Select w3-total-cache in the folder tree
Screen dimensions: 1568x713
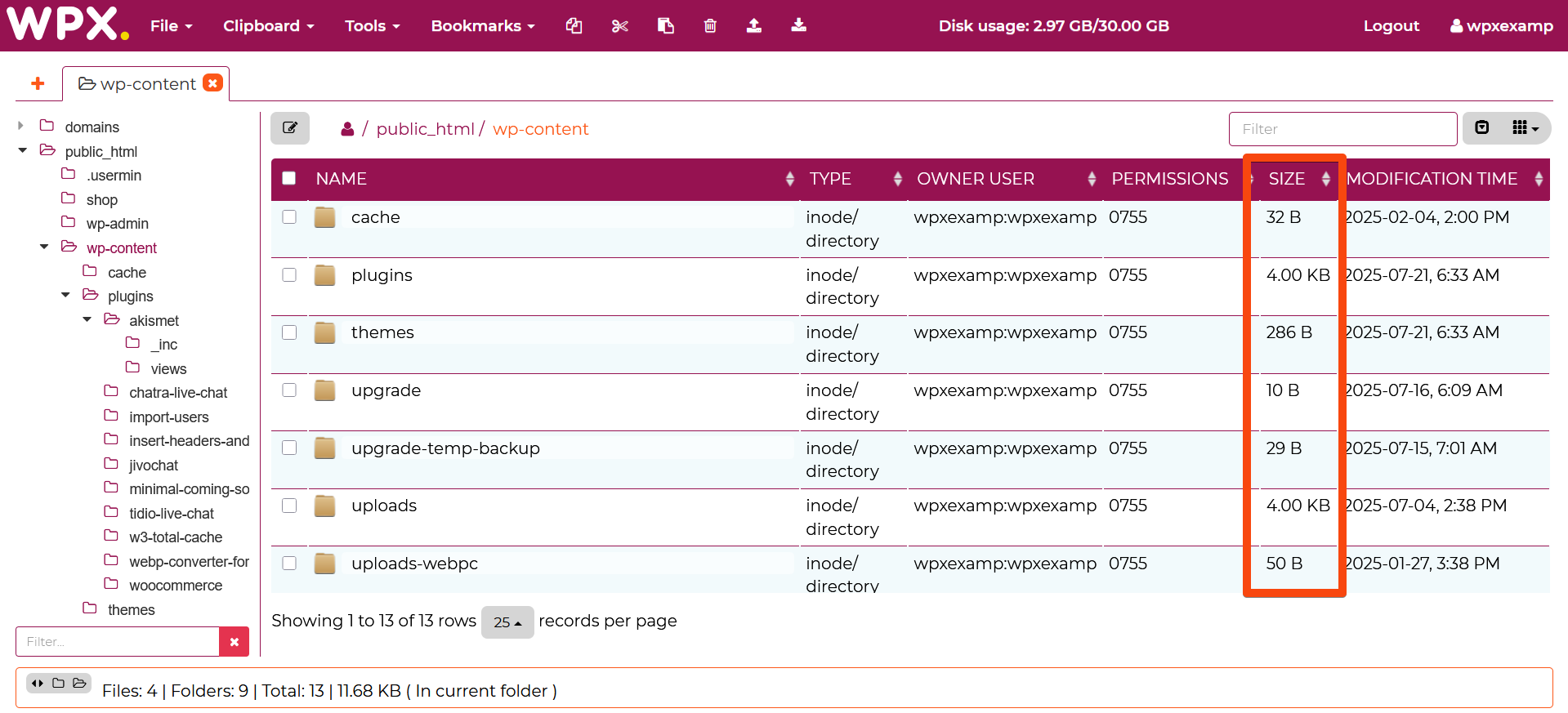[x=176, y=537]
